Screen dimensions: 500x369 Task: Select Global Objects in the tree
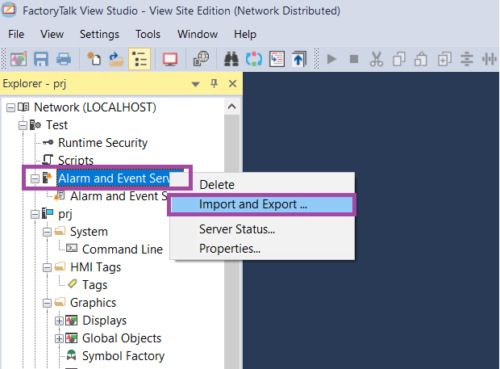pyautogui.click(x=122, y=338)
